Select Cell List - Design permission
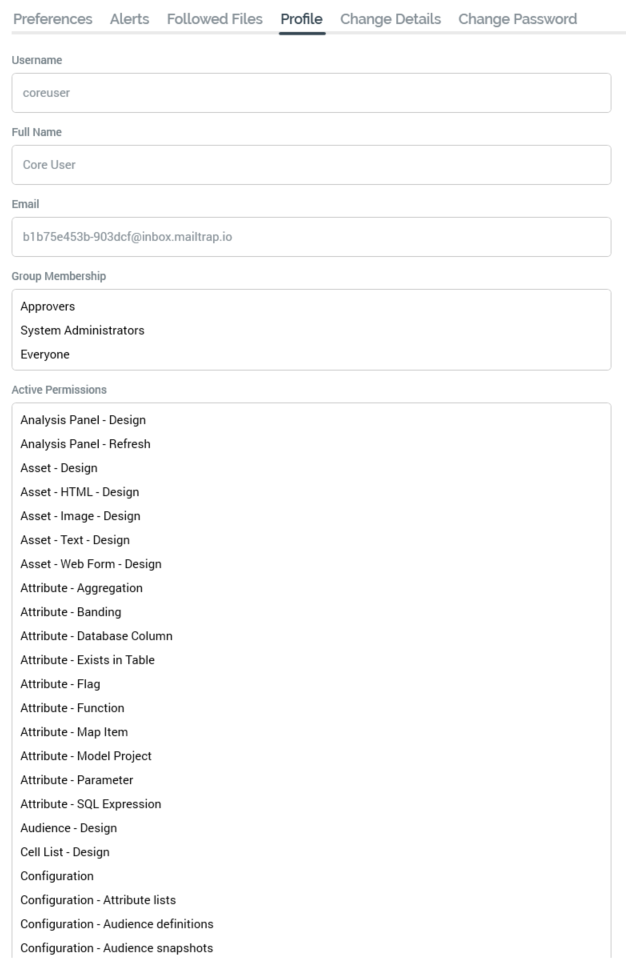The height and width of the screenshot is (961, 626). click(65, 852)
